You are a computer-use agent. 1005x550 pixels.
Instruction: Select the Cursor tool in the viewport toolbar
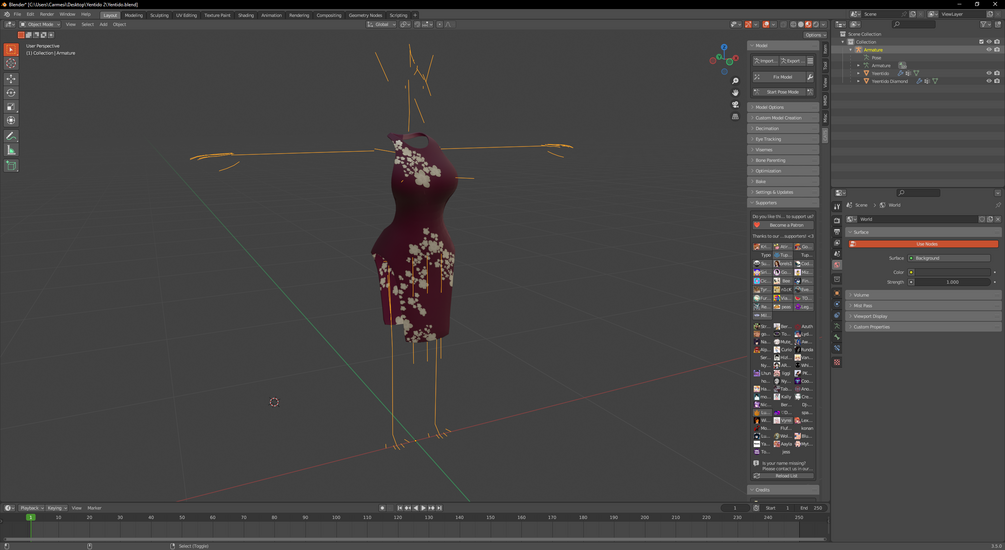pyautogui.click(x=11, y=64)
